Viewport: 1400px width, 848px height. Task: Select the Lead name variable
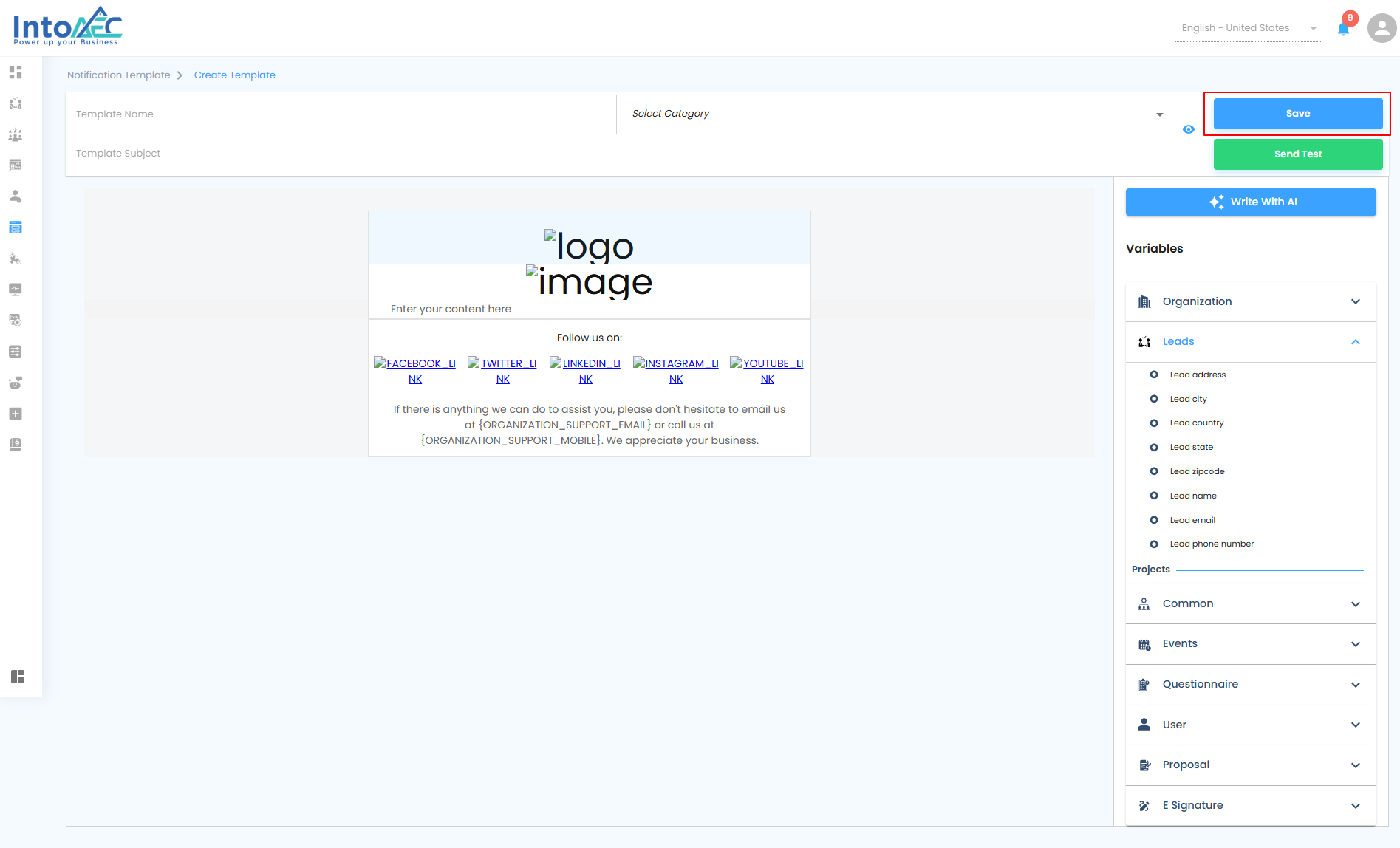pos(1193,496)
